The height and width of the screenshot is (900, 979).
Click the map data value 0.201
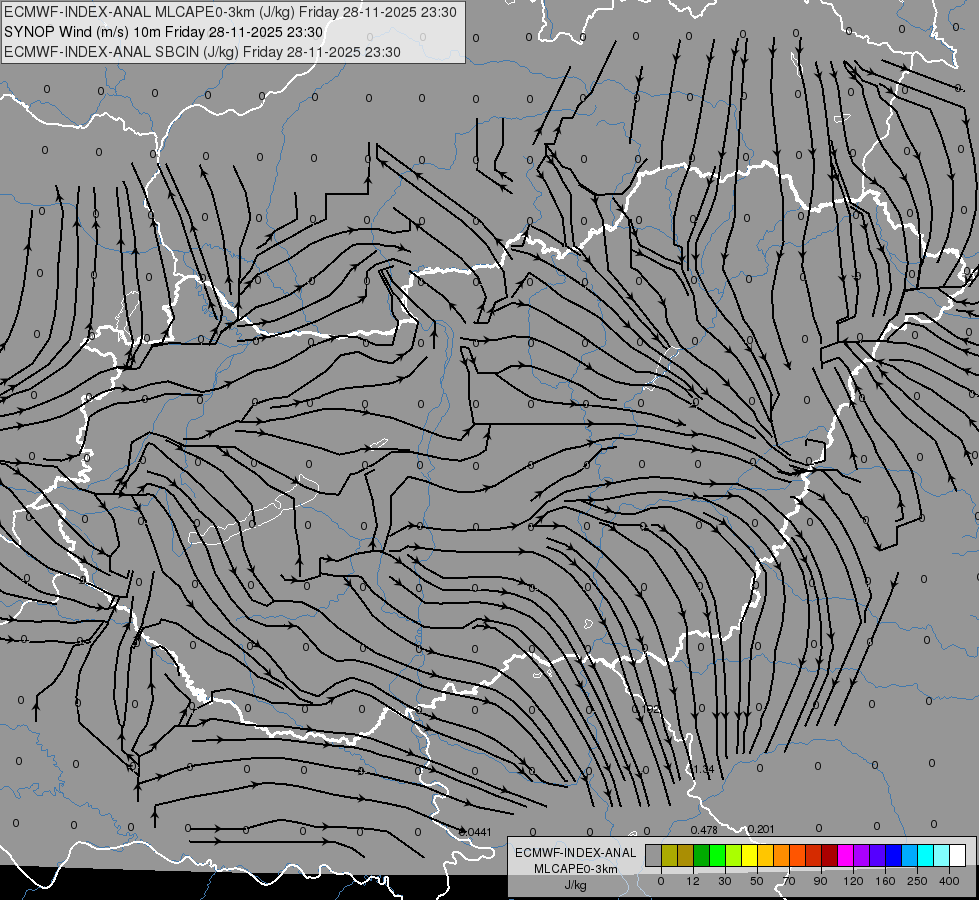760,829
